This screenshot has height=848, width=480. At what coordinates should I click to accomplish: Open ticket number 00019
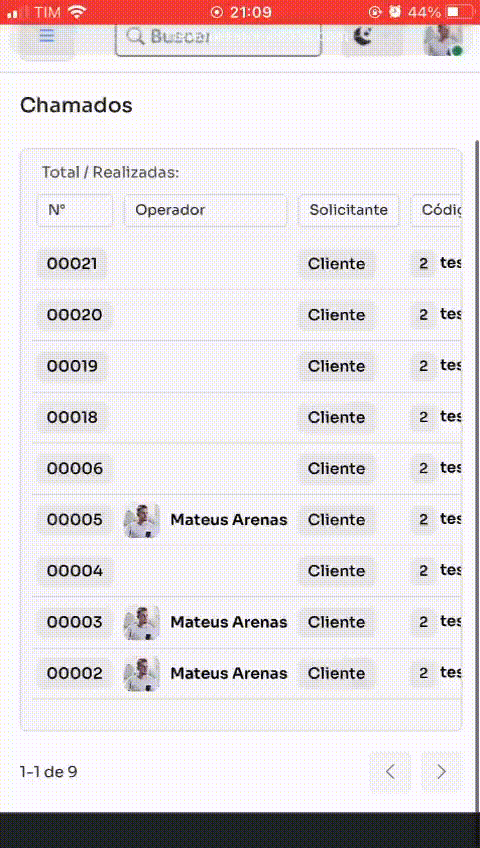(x=72, y=366)
